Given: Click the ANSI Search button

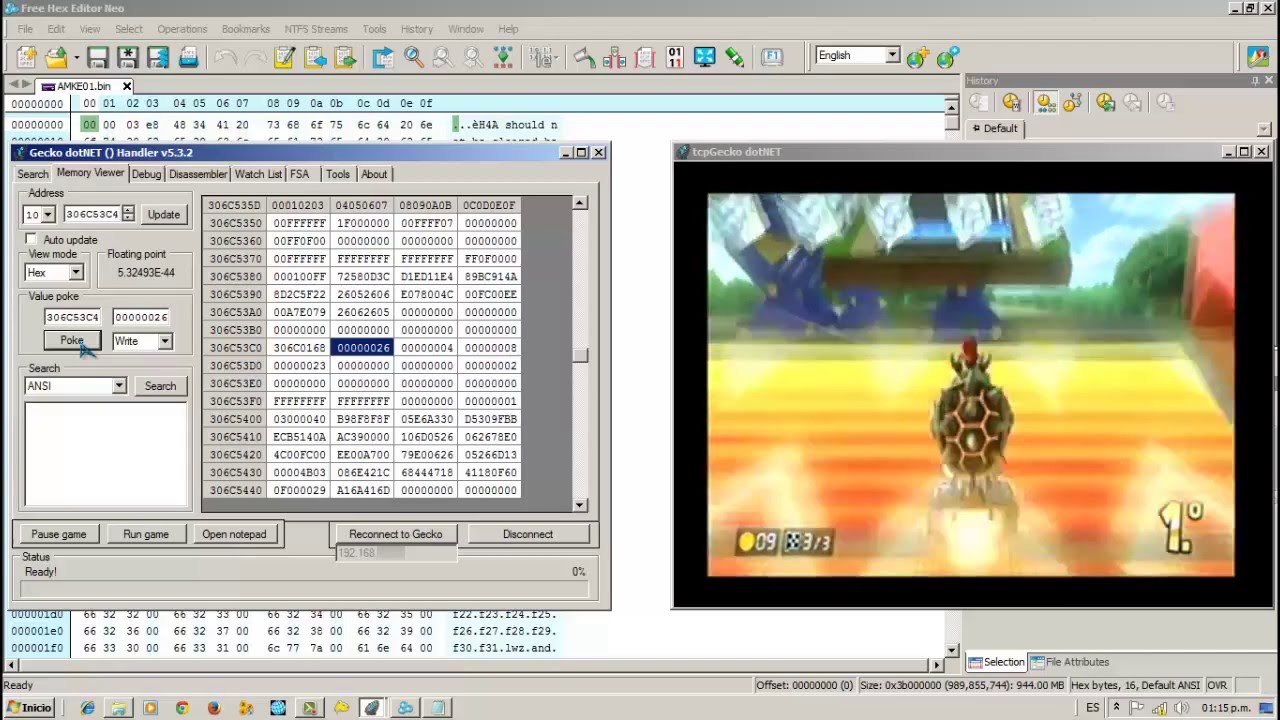Looking at the screenshot, I should click(160, 386).
